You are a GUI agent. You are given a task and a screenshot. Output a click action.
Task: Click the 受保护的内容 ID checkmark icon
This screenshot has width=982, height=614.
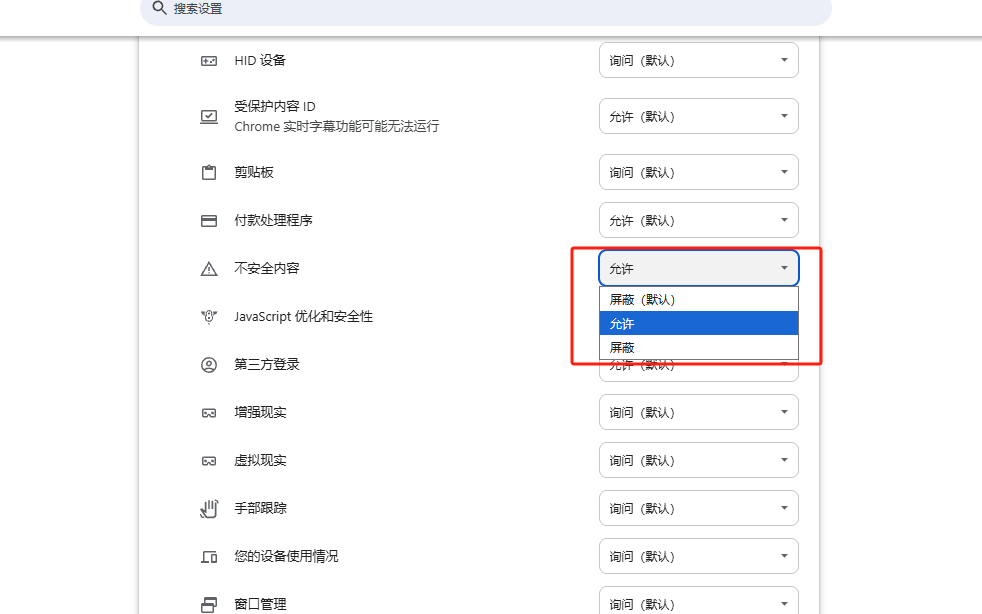pyautogui.click(x=208, y=116)
